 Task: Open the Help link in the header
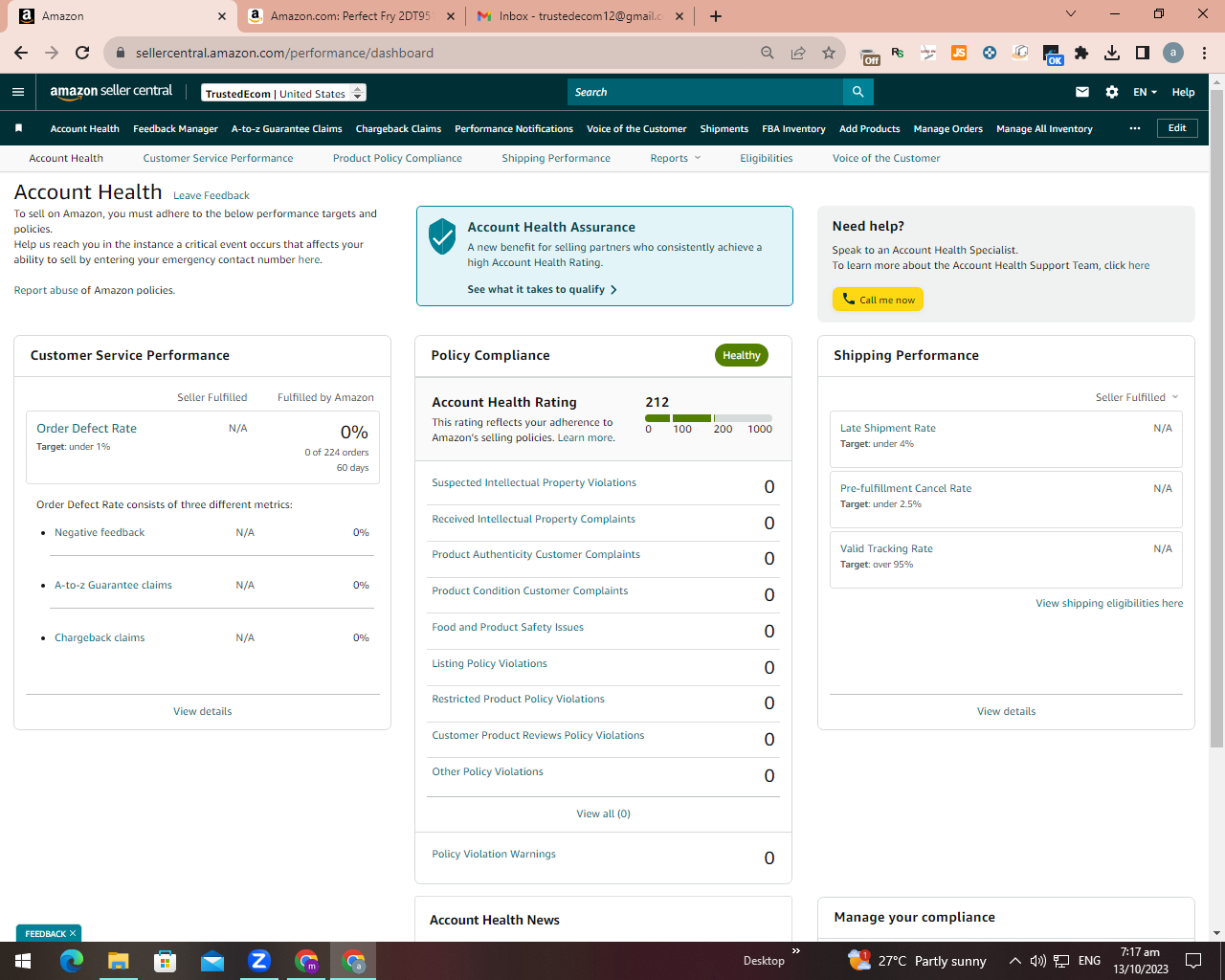[x=1183, y=92]
